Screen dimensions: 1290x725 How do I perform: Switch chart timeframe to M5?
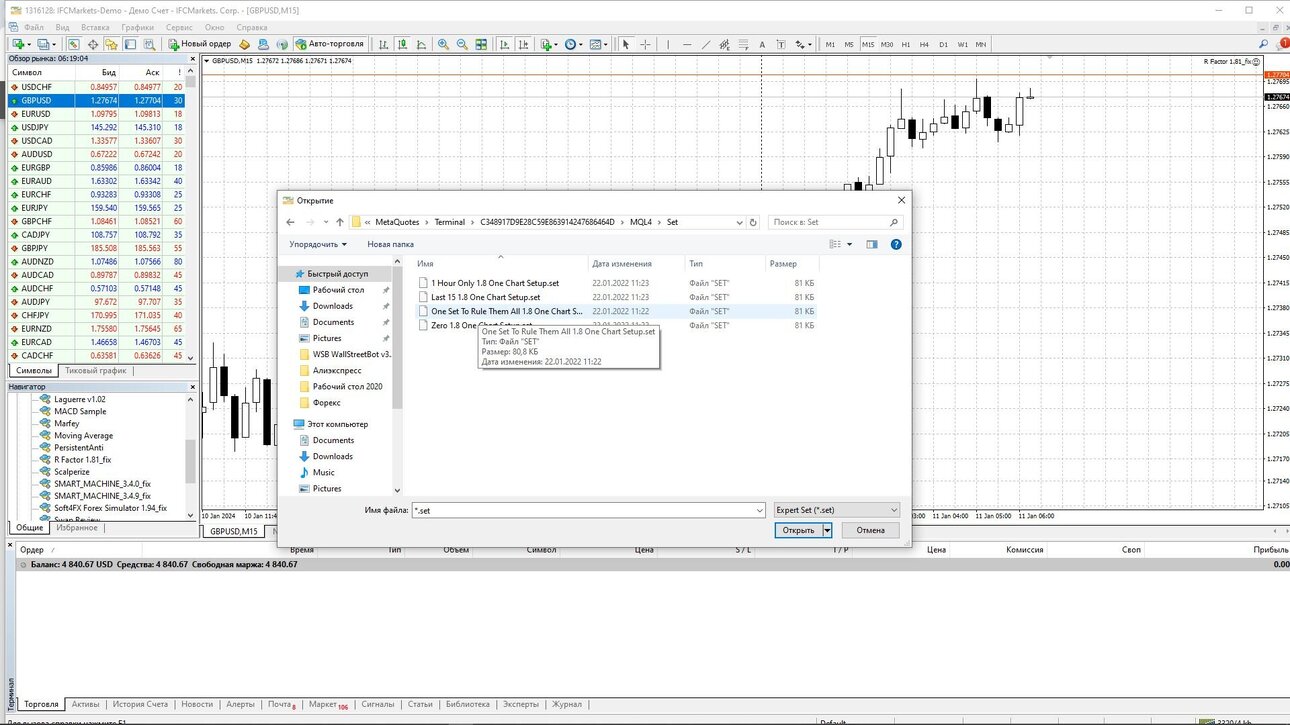pos(849,44)
